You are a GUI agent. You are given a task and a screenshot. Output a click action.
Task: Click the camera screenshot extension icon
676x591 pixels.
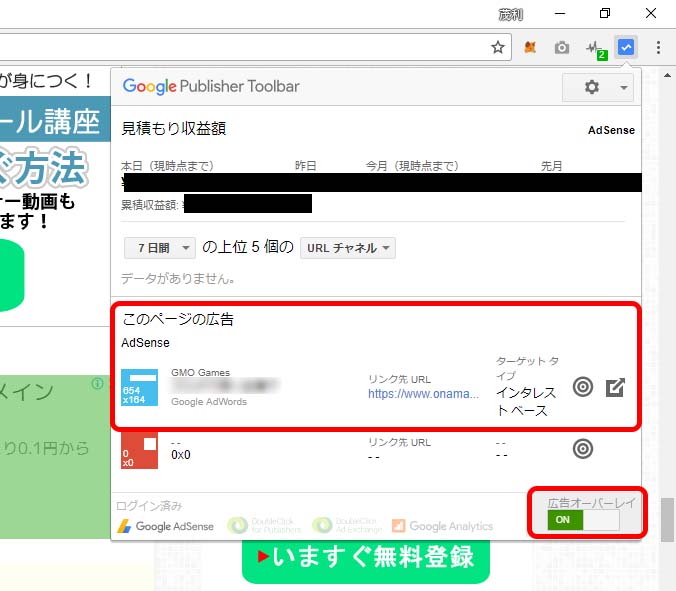click(x=562, y=47)
